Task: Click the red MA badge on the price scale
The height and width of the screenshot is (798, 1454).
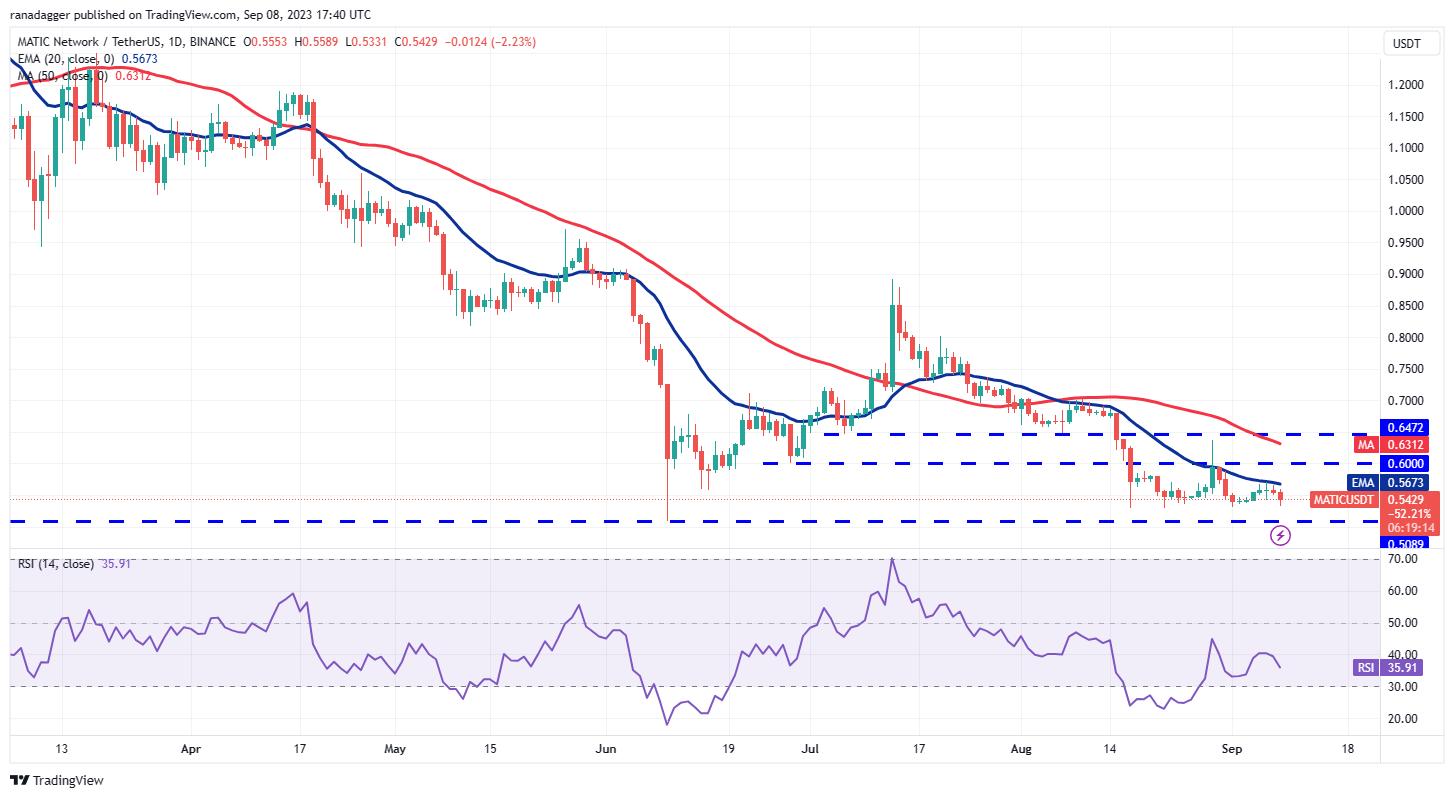Action: pos(1366,444)
